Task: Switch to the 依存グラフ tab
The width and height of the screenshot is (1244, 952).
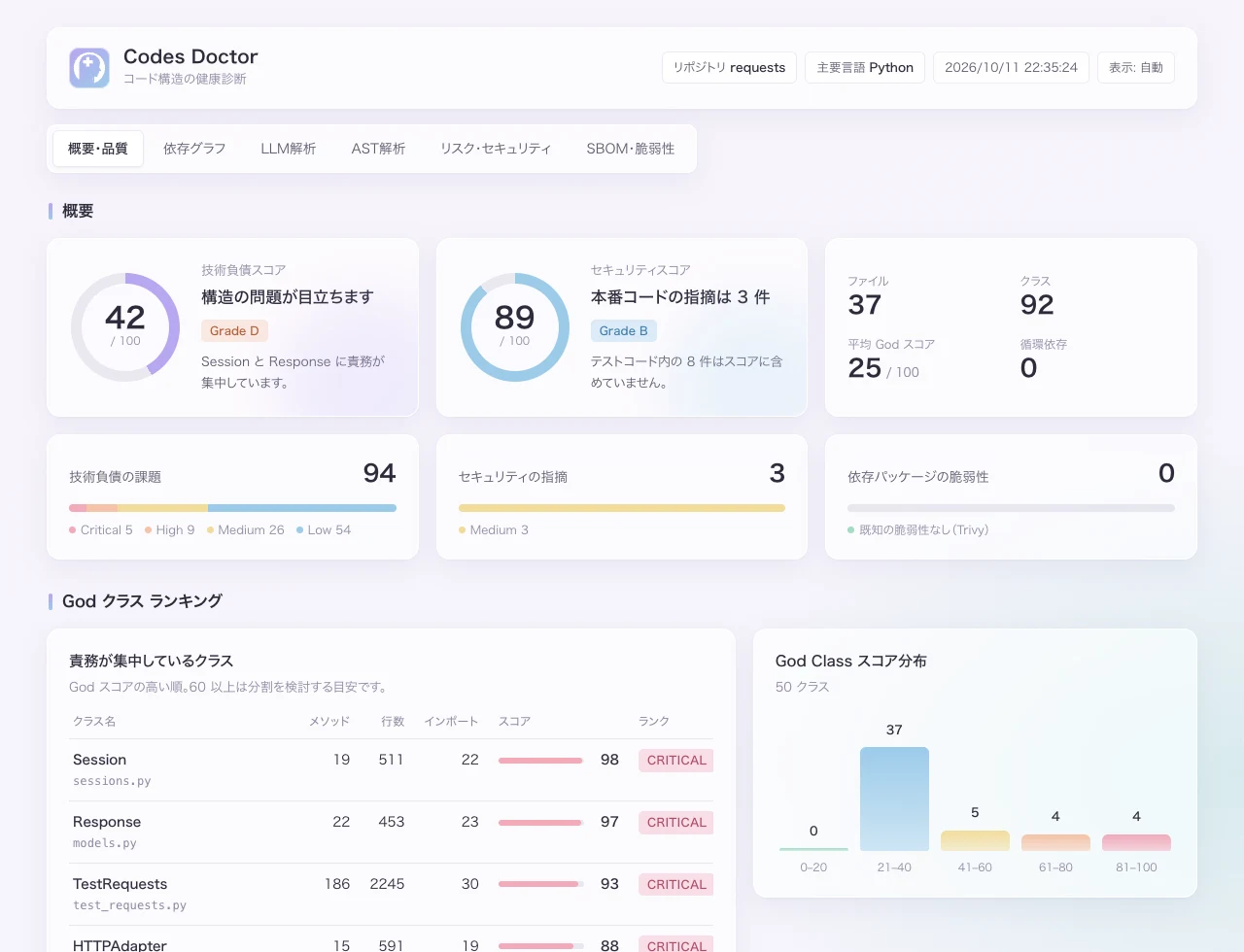Action: (194, 149)
